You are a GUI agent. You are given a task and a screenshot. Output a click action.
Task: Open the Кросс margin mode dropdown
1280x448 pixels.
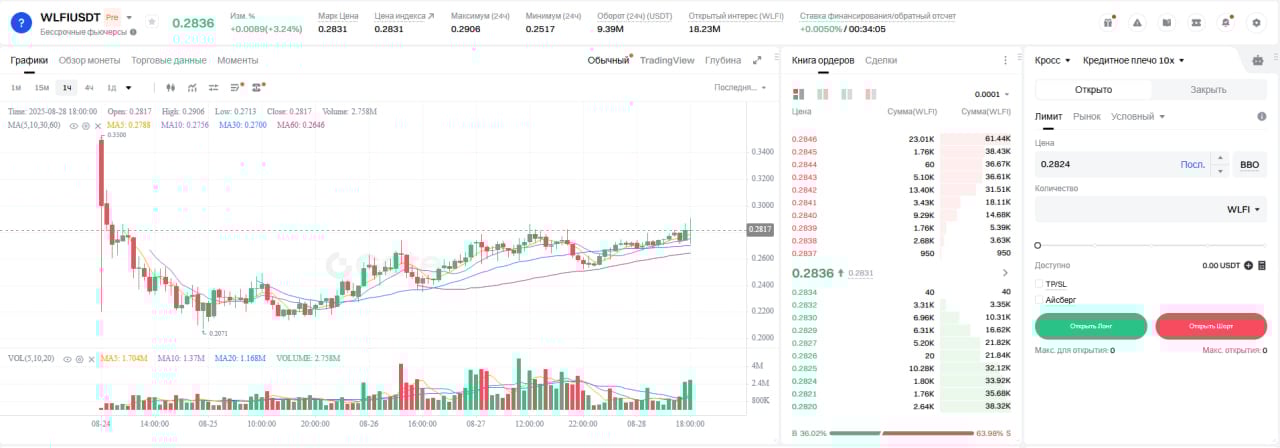point(1053,60)
